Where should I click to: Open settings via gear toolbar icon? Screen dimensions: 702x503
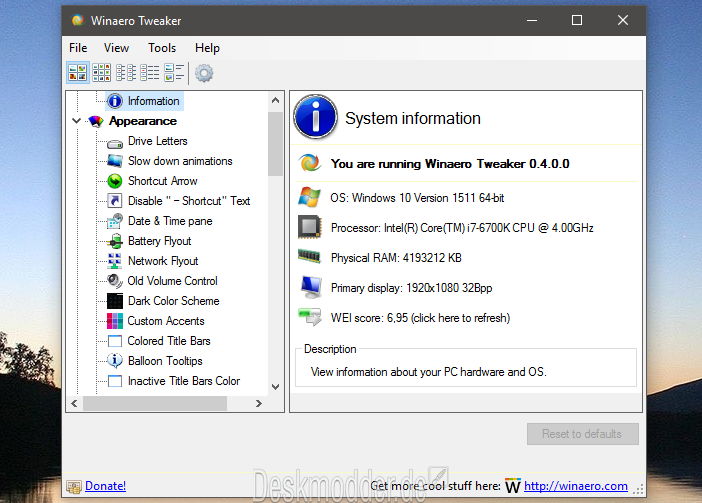[204, 73]
